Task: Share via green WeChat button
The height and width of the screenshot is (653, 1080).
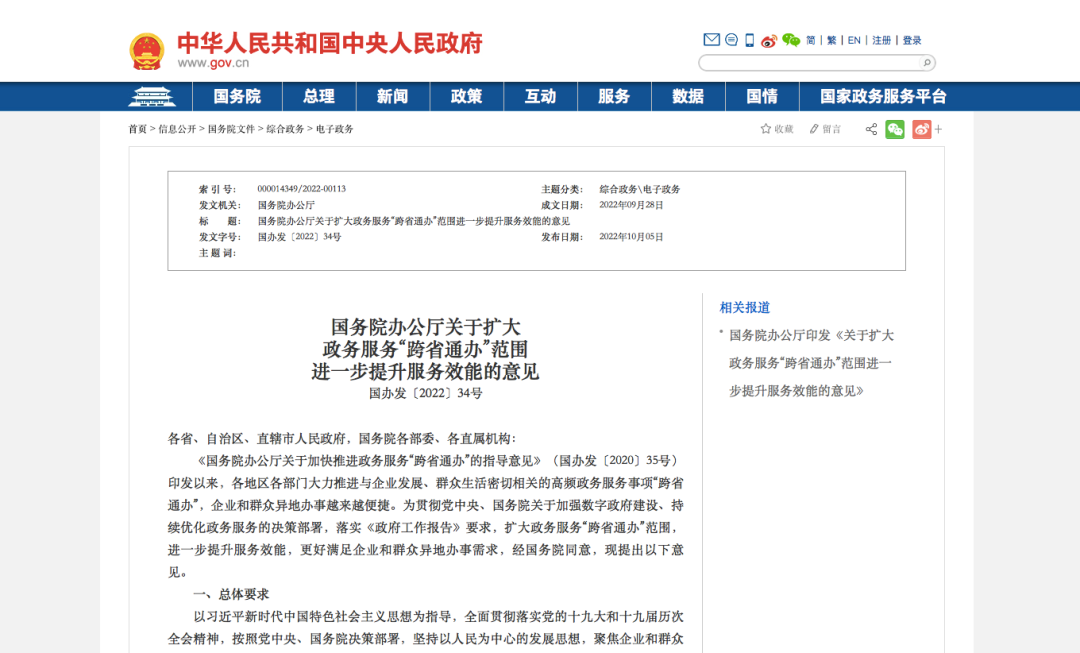Action: tap(895, 129)
